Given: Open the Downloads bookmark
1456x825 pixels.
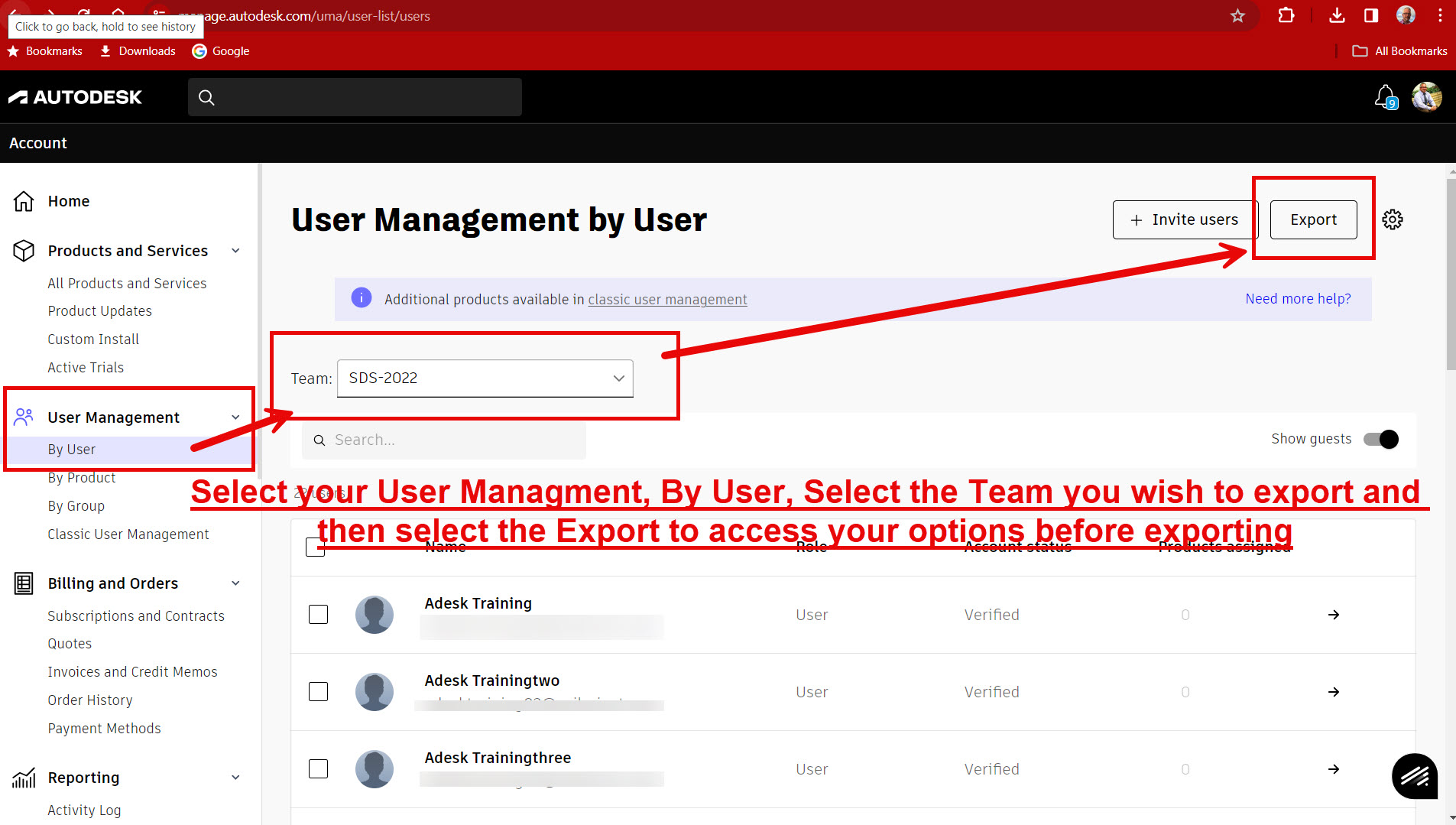Looking at the screenshot, I should point(138,51).
